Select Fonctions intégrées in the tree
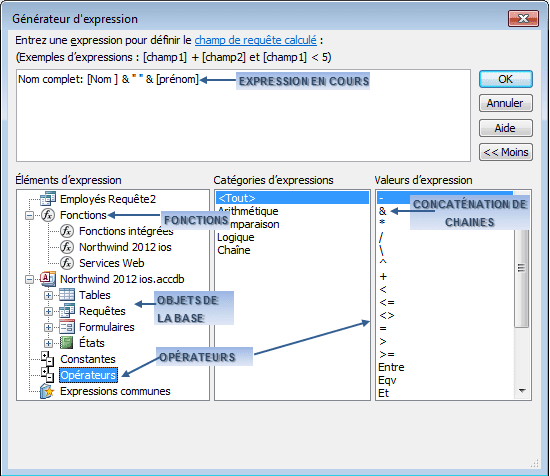 pos(126,231)
